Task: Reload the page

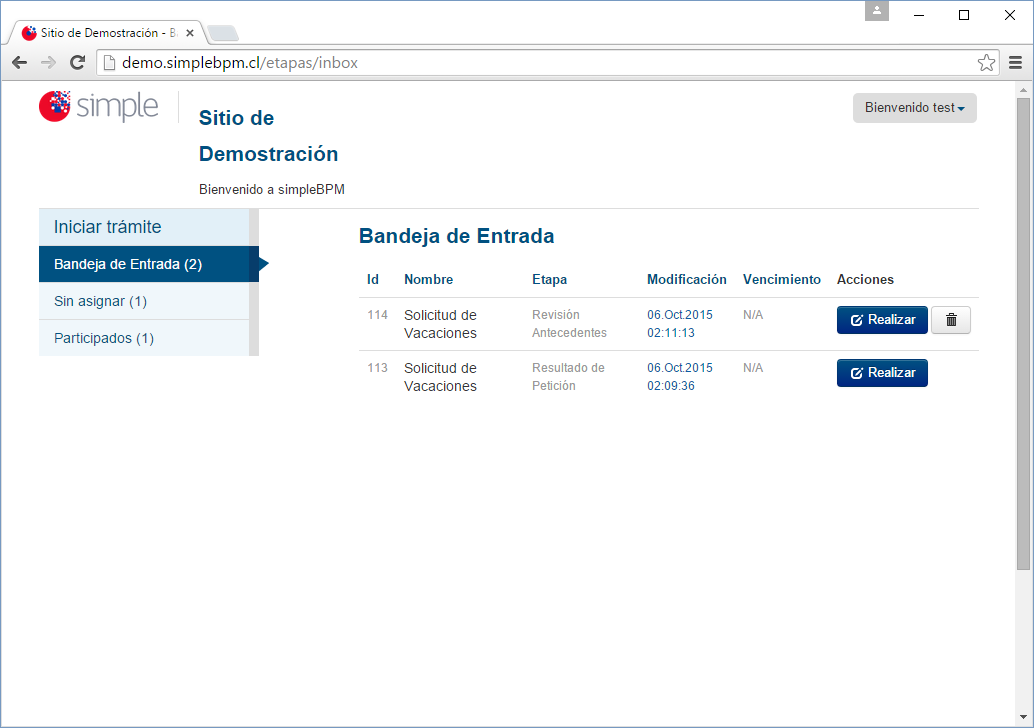Action: click(x=77, y=63)
